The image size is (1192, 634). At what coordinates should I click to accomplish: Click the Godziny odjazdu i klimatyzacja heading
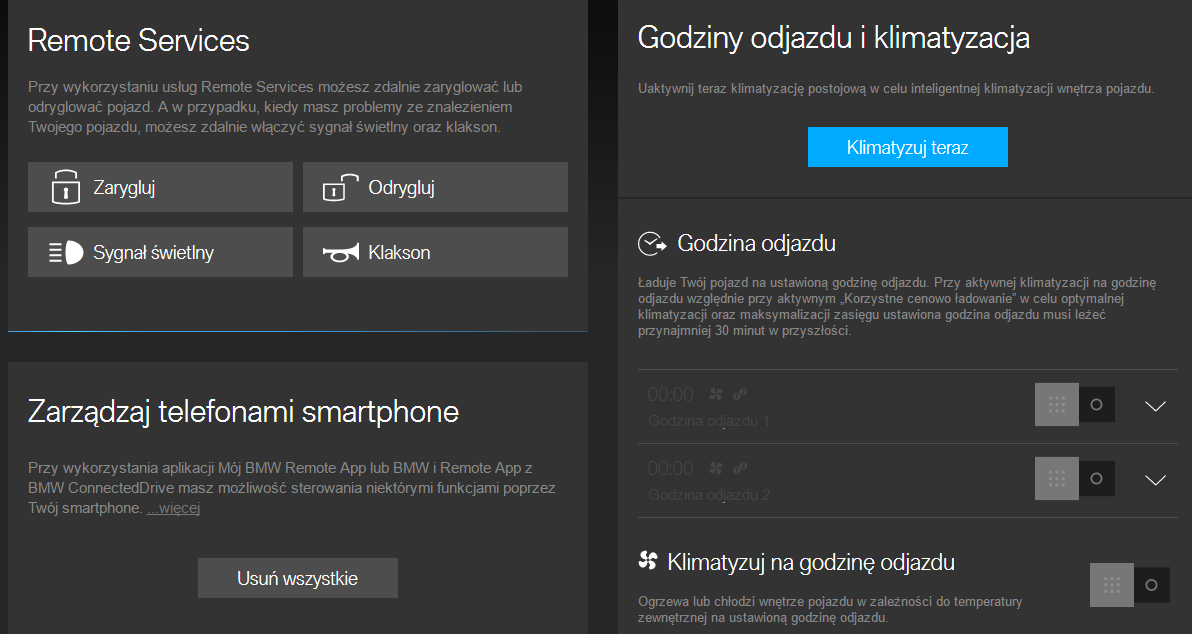[834, 38]
